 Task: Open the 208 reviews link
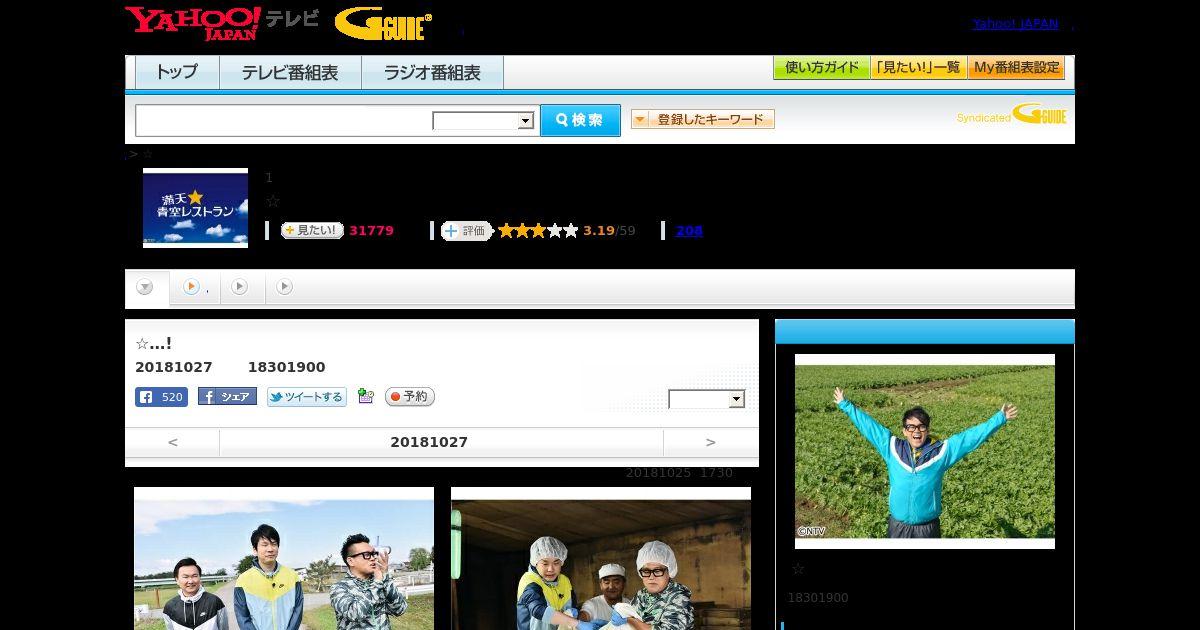point(689,231)
